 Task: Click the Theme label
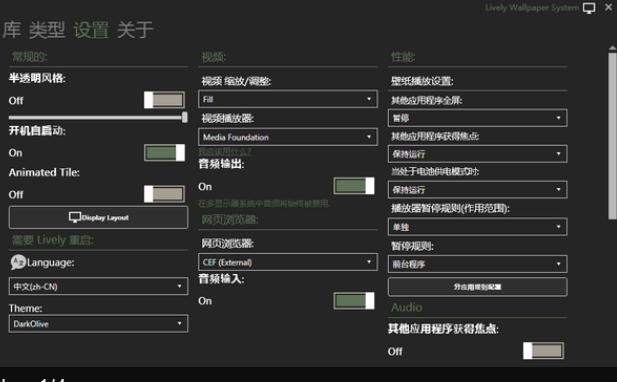pos(26,308)
